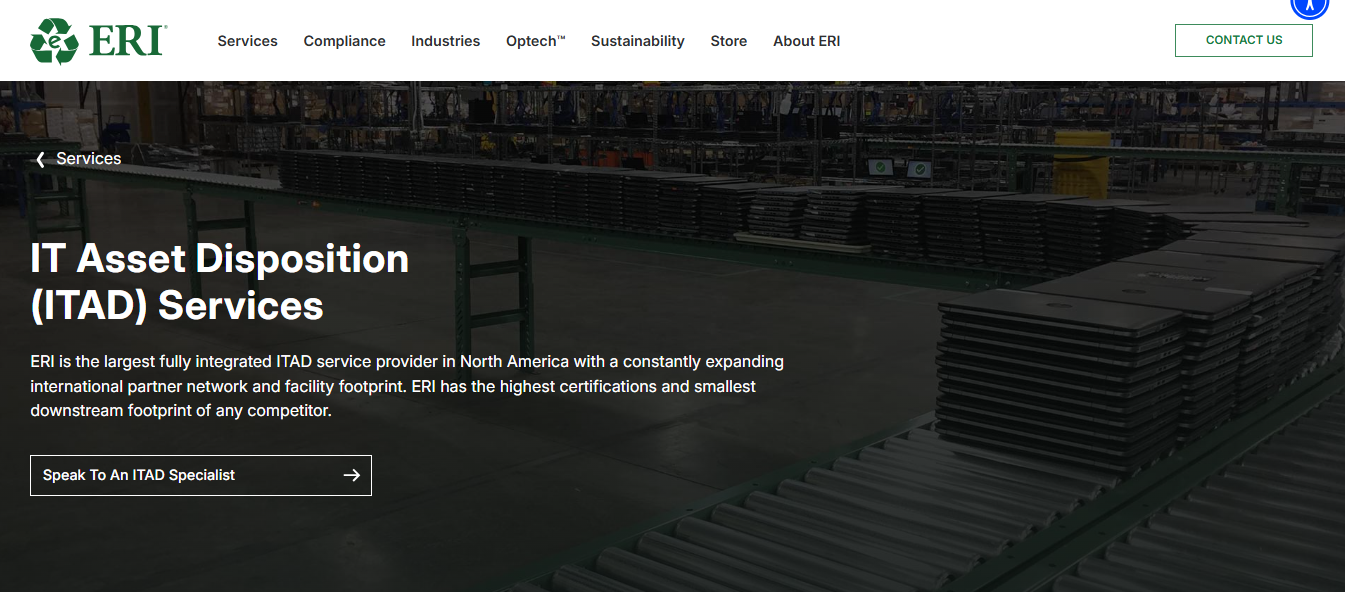The height and width of the screenshot is (592, 1345).
Task: Click Speak To An ITAD Specialist
Action: point(139,475)
